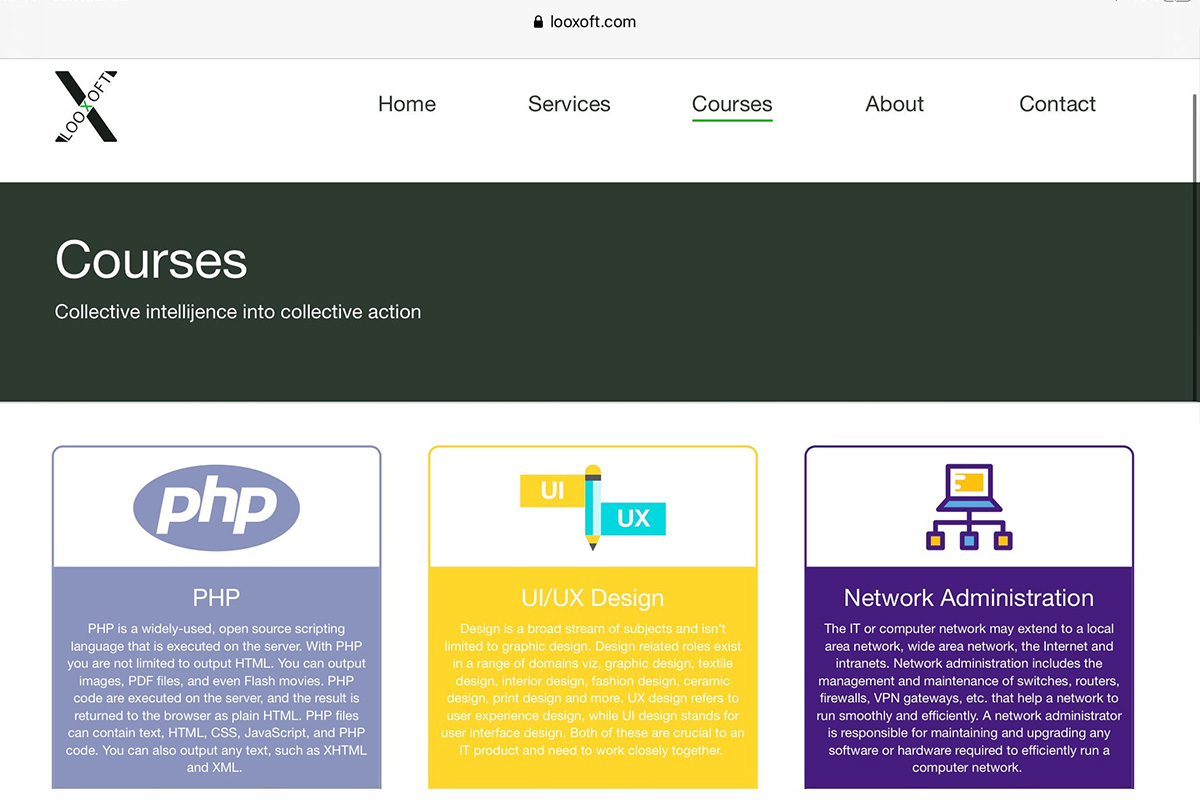Open the Services menu item
Viewport: 1200px width, 800px height.
click(x=569, y=104)
